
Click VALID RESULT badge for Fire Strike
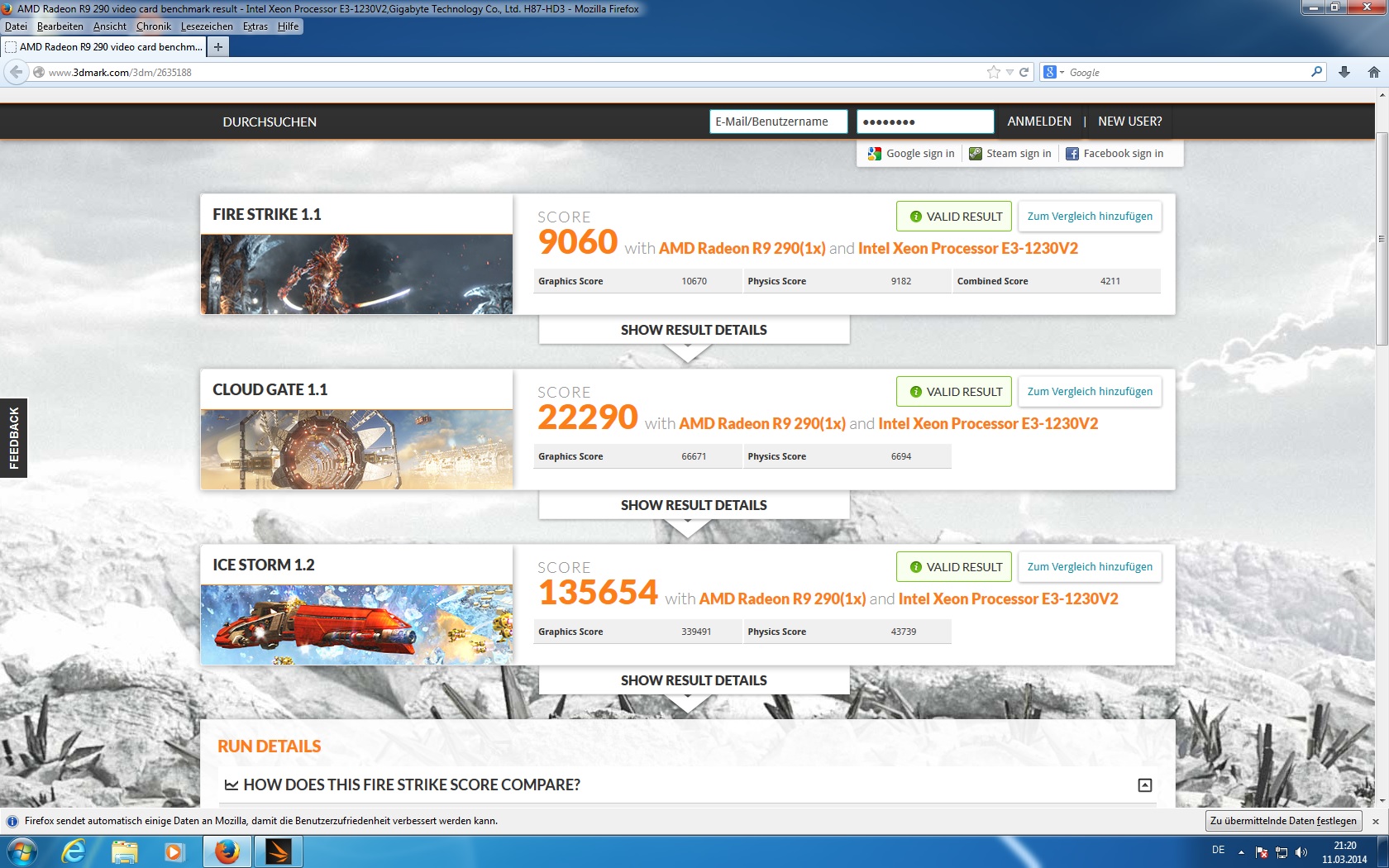point(954,217)
